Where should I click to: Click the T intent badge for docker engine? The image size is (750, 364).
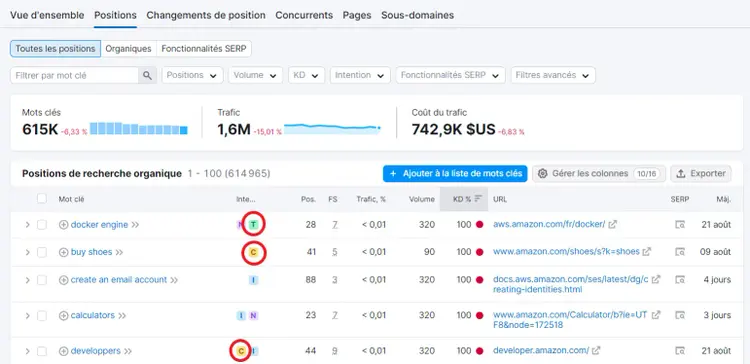[254, 225]
